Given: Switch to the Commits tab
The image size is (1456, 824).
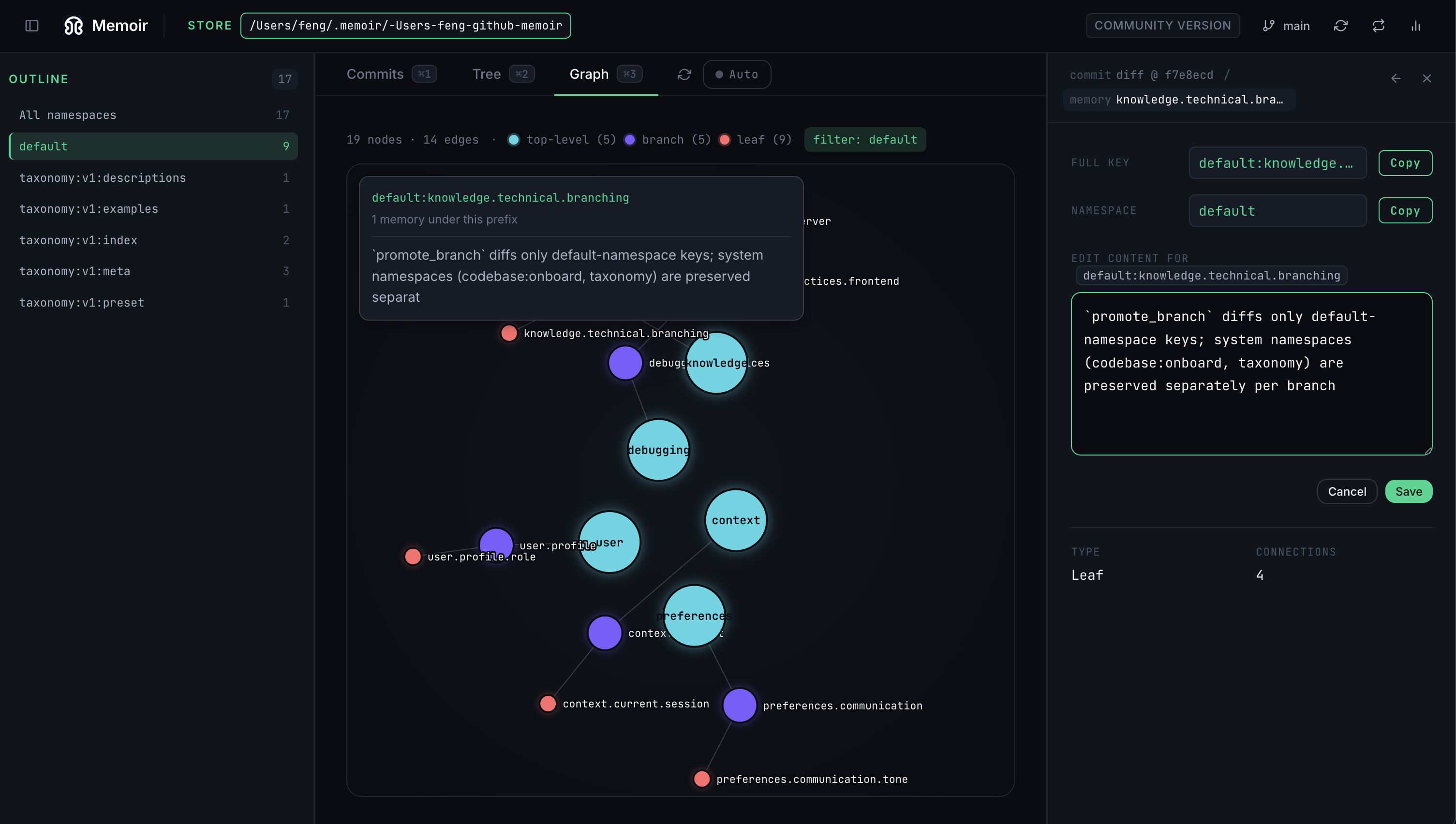Looking at the screenshot, I should click(x=391, y=74).
